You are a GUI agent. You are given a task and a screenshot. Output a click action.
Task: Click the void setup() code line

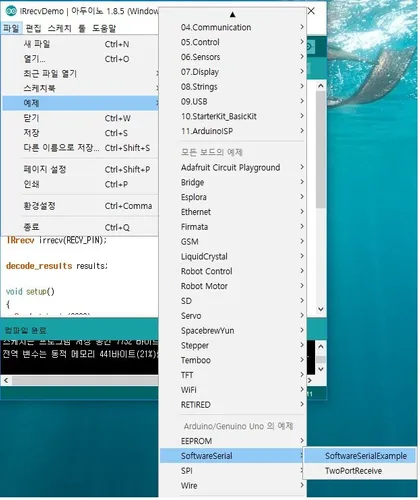(x=30, y=291)
